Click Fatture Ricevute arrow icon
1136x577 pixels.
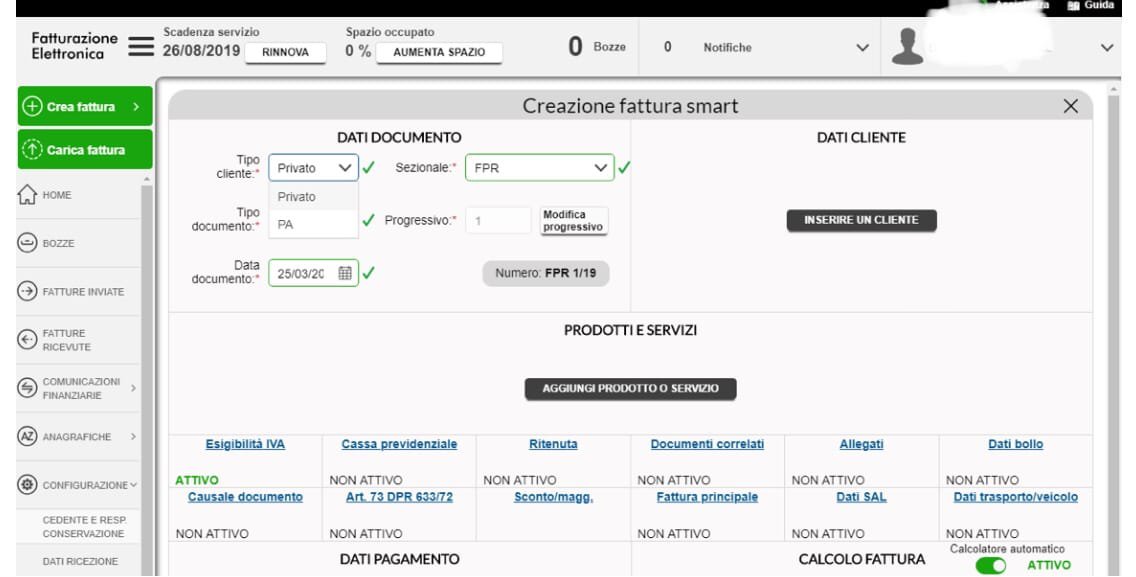[28, 340]
